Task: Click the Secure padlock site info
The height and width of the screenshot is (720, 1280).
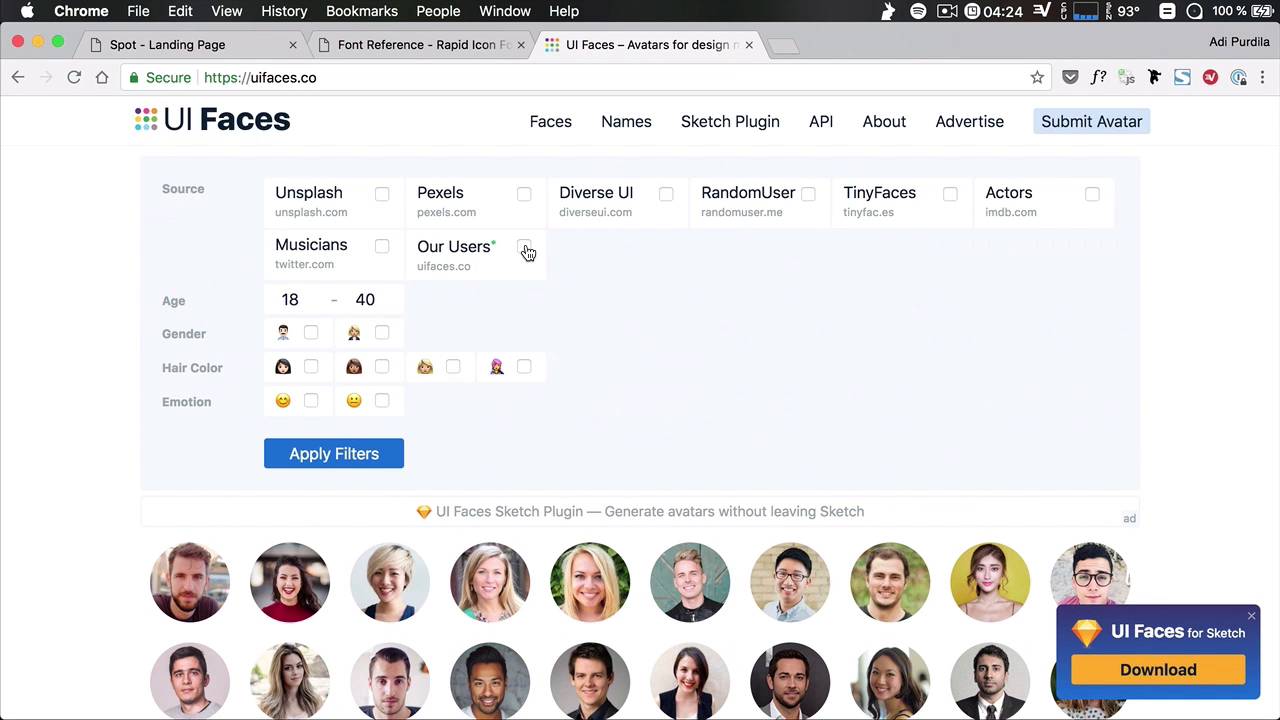Action: pyautogui.click(x=160, y=77)
